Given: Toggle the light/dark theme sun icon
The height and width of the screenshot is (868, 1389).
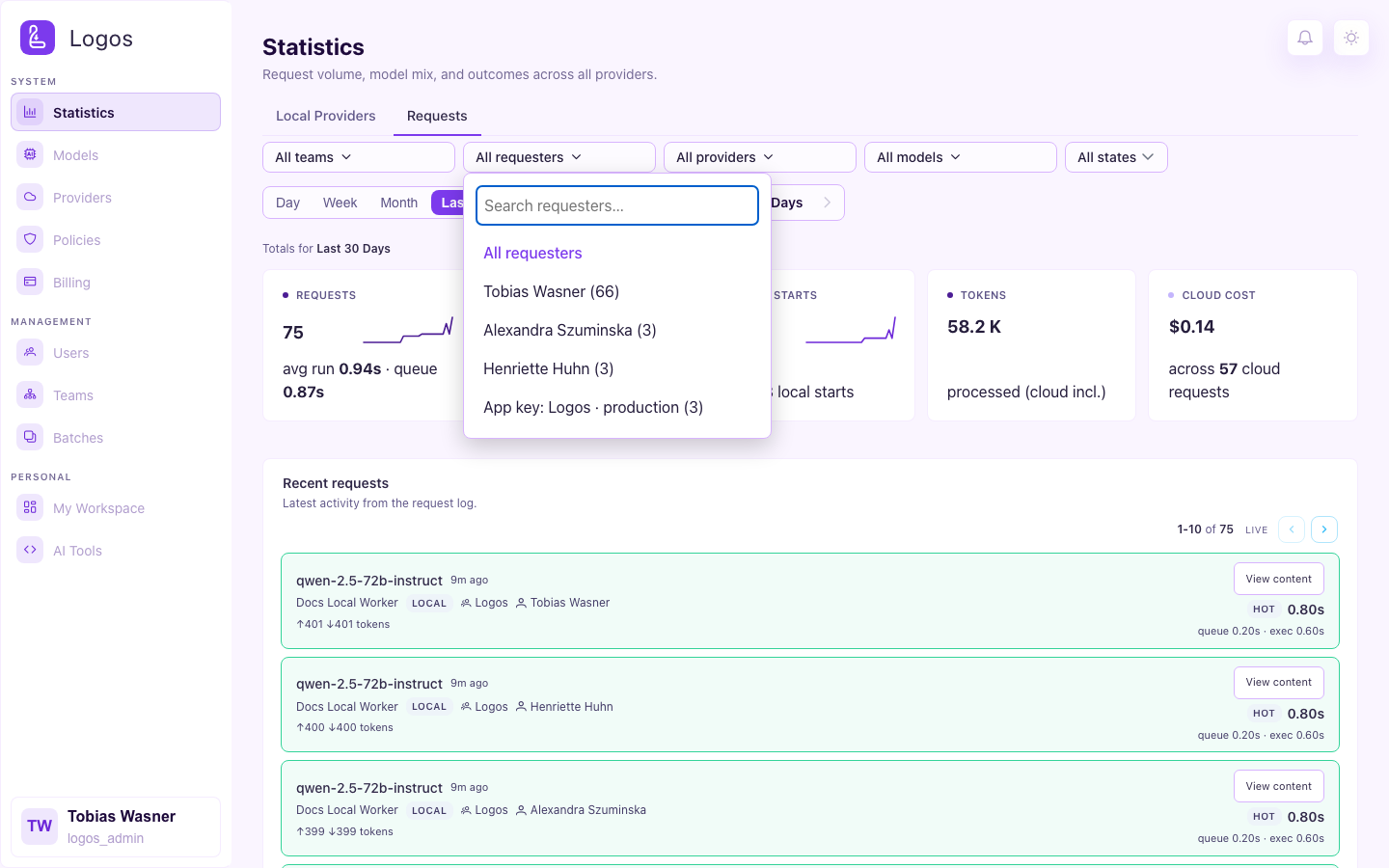Looking at the screenshot, I should tap(1351, 38).
